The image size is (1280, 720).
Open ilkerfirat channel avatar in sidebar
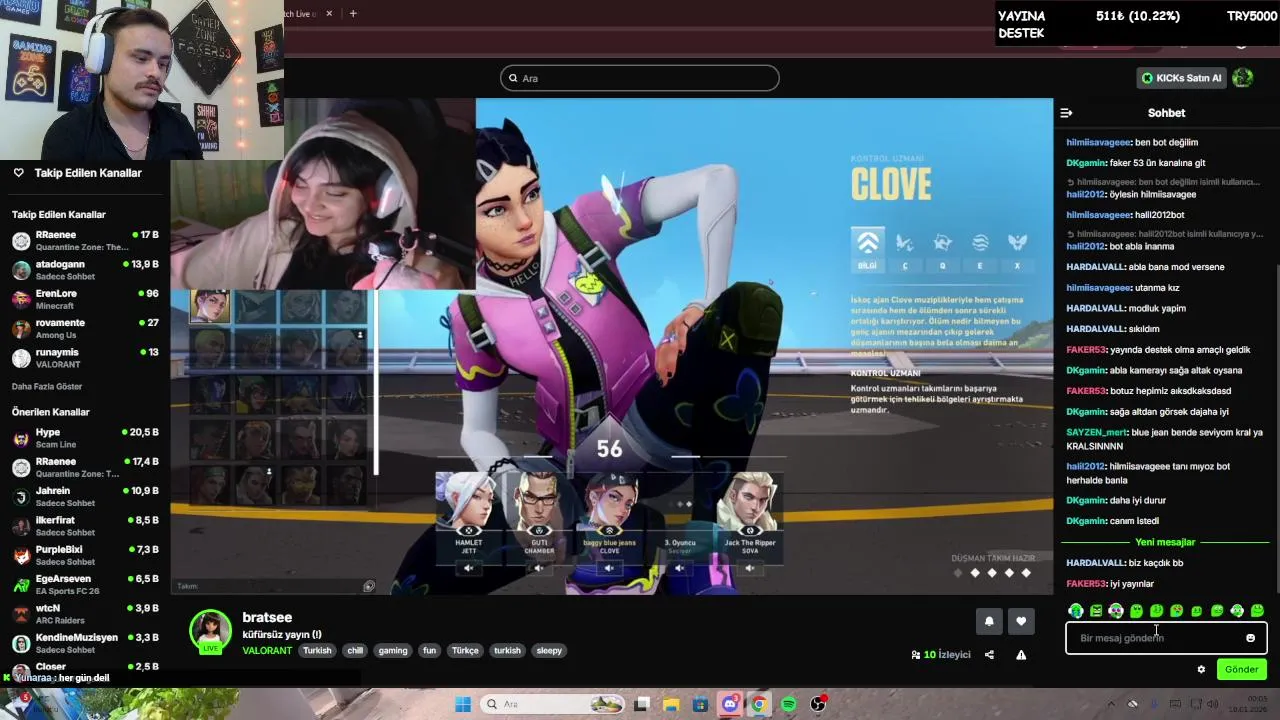[x=21, y=526]
